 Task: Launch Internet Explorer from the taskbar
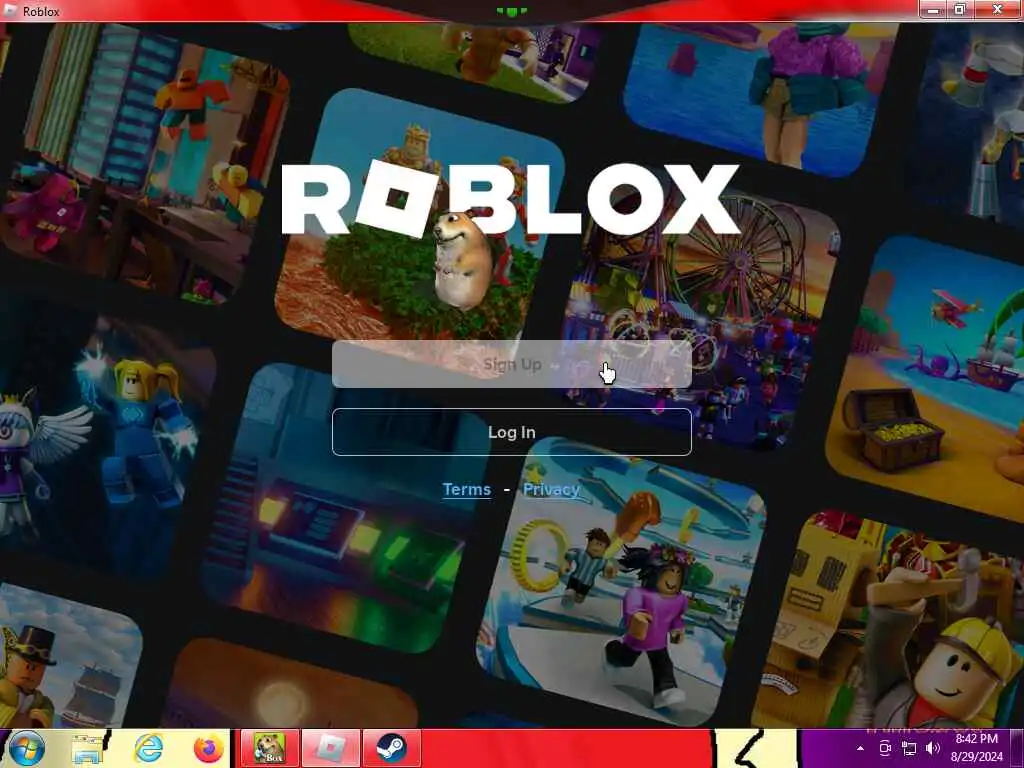point(148,748)
